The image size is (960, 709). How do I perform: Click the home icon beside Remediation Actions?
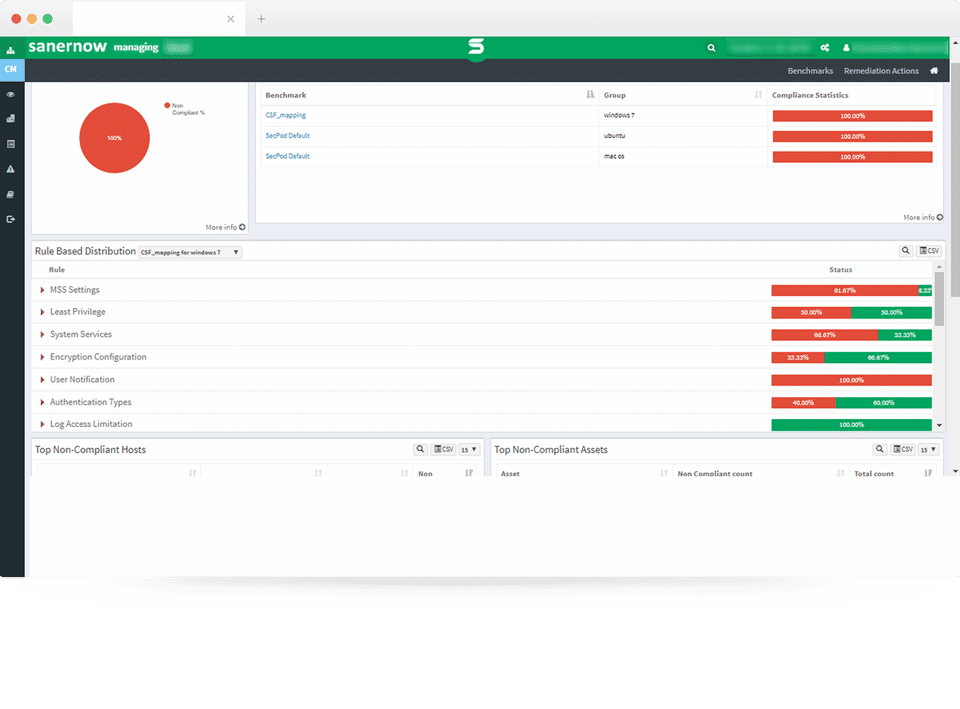point(934,71)
